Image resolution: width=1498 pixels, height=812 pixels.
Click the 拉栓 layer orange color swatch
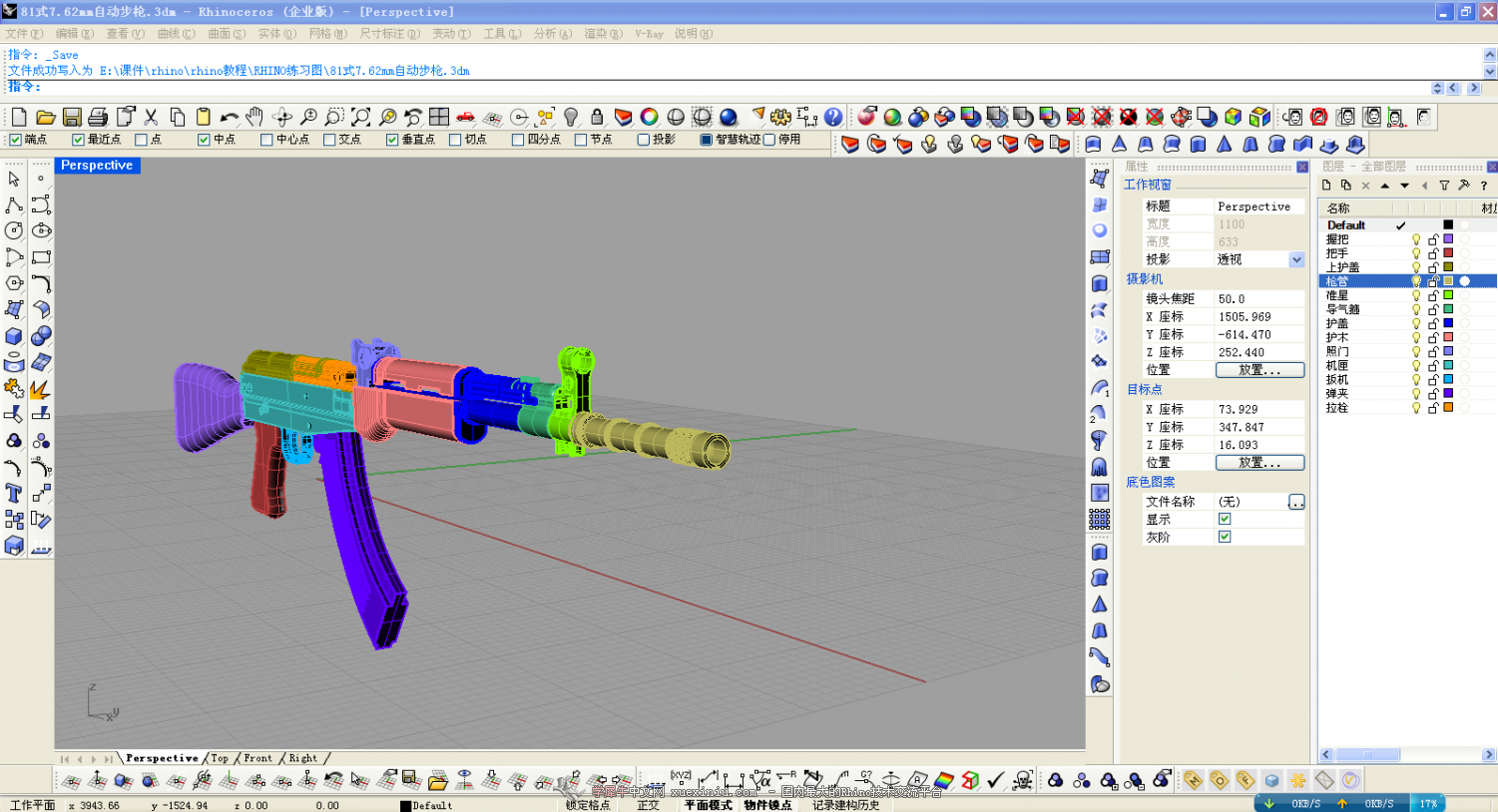click(1448, 407)
